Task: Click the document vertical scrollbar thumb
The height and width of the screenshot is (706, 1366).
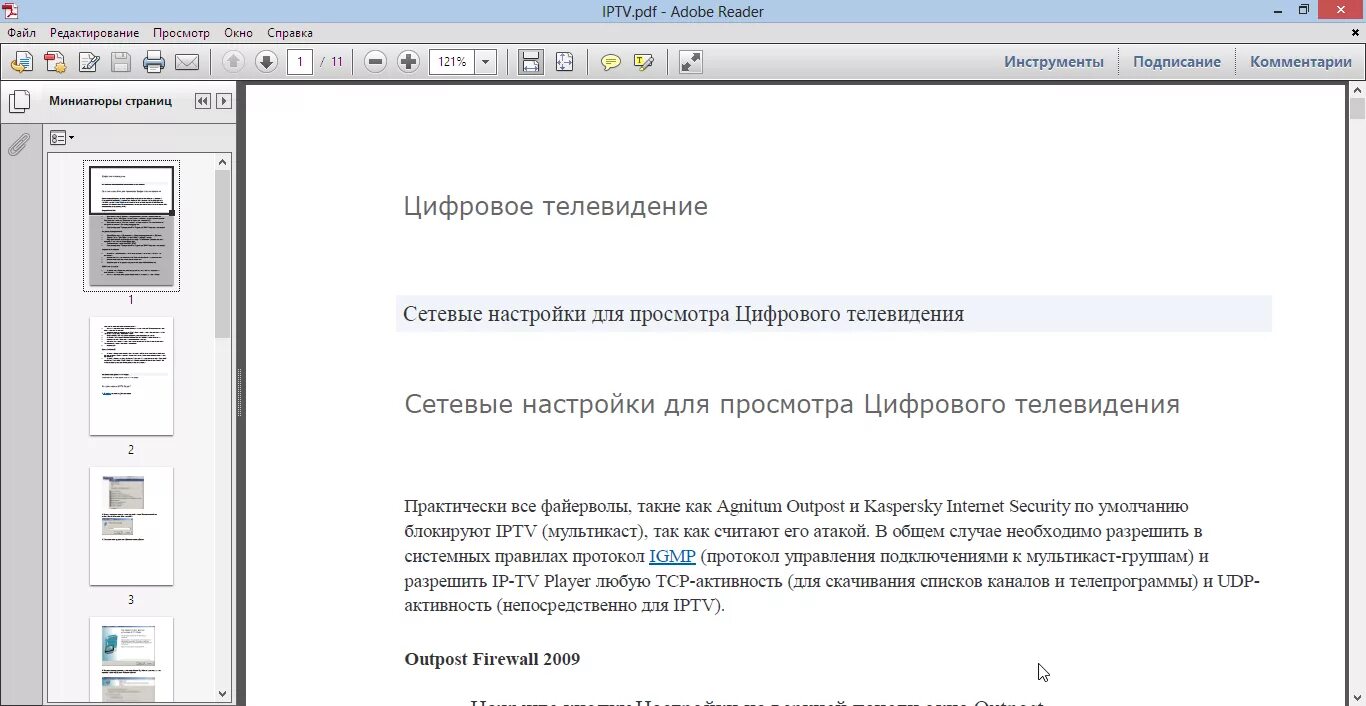Action: (1357, 110)
